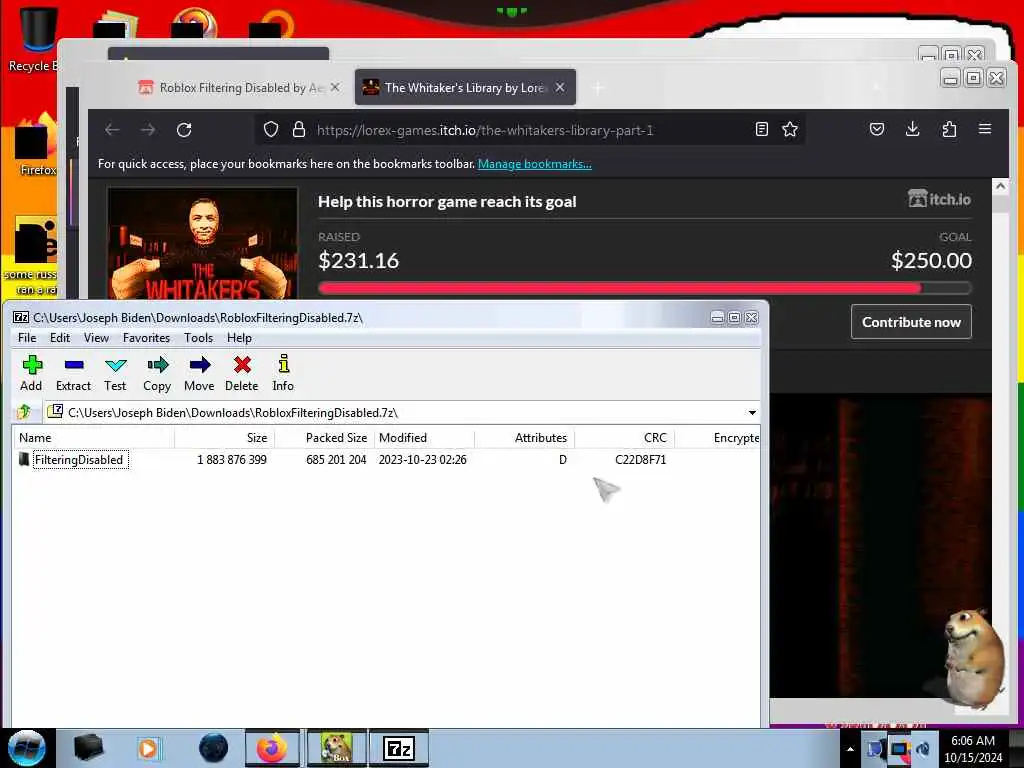
Task: Switch to 7-Zip taskbar button
Action: point(399,748)
